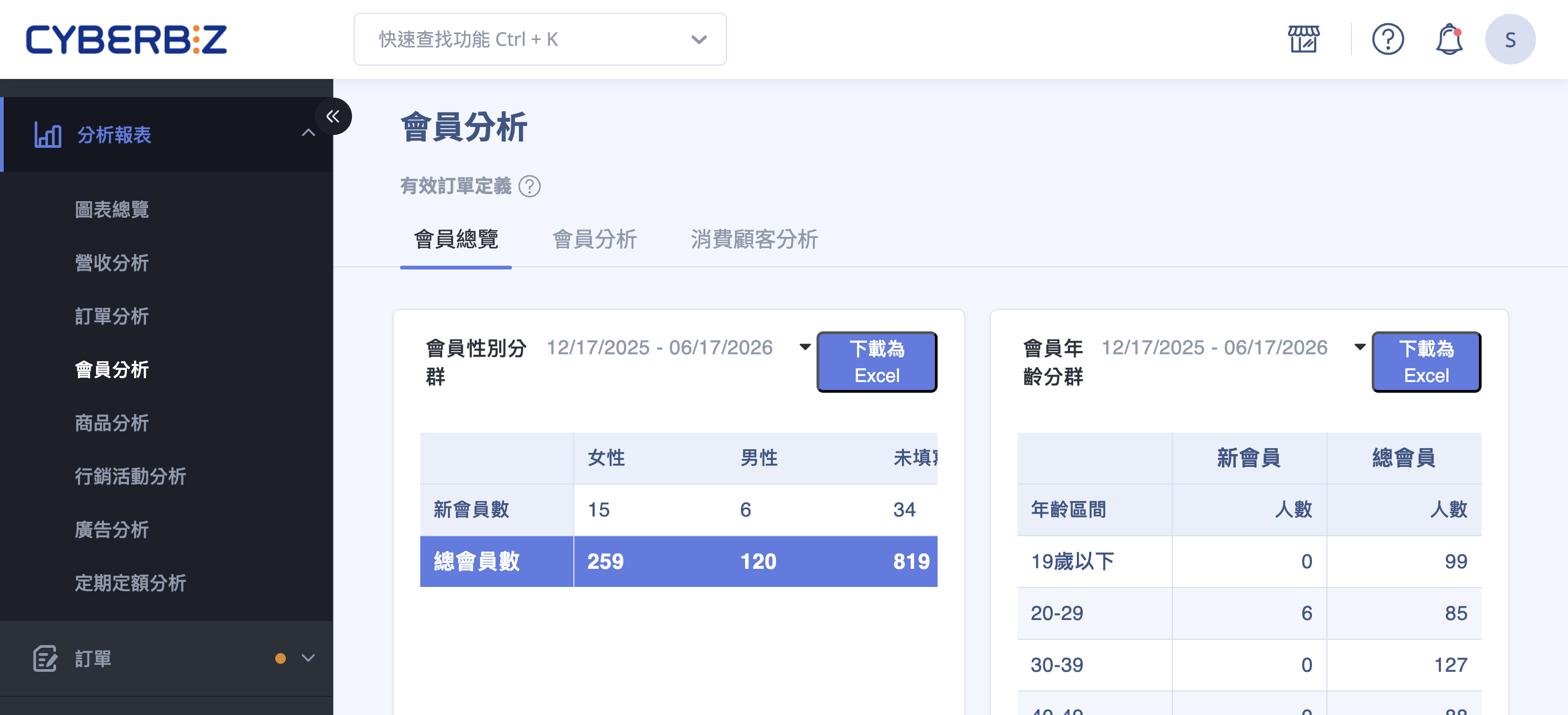Click the 訂單 menu heading
The image size is (1568, 715).
click(93, 658)
